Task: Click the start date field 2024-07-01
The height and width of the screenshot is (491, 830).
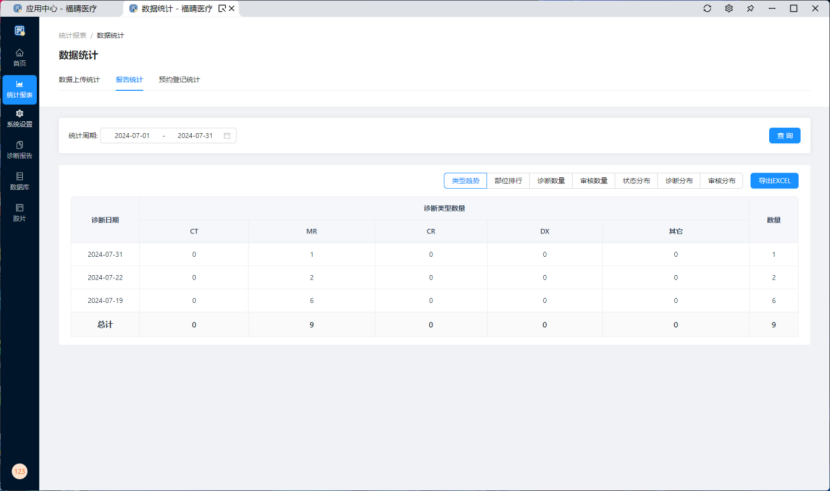Action: point(132,135)
